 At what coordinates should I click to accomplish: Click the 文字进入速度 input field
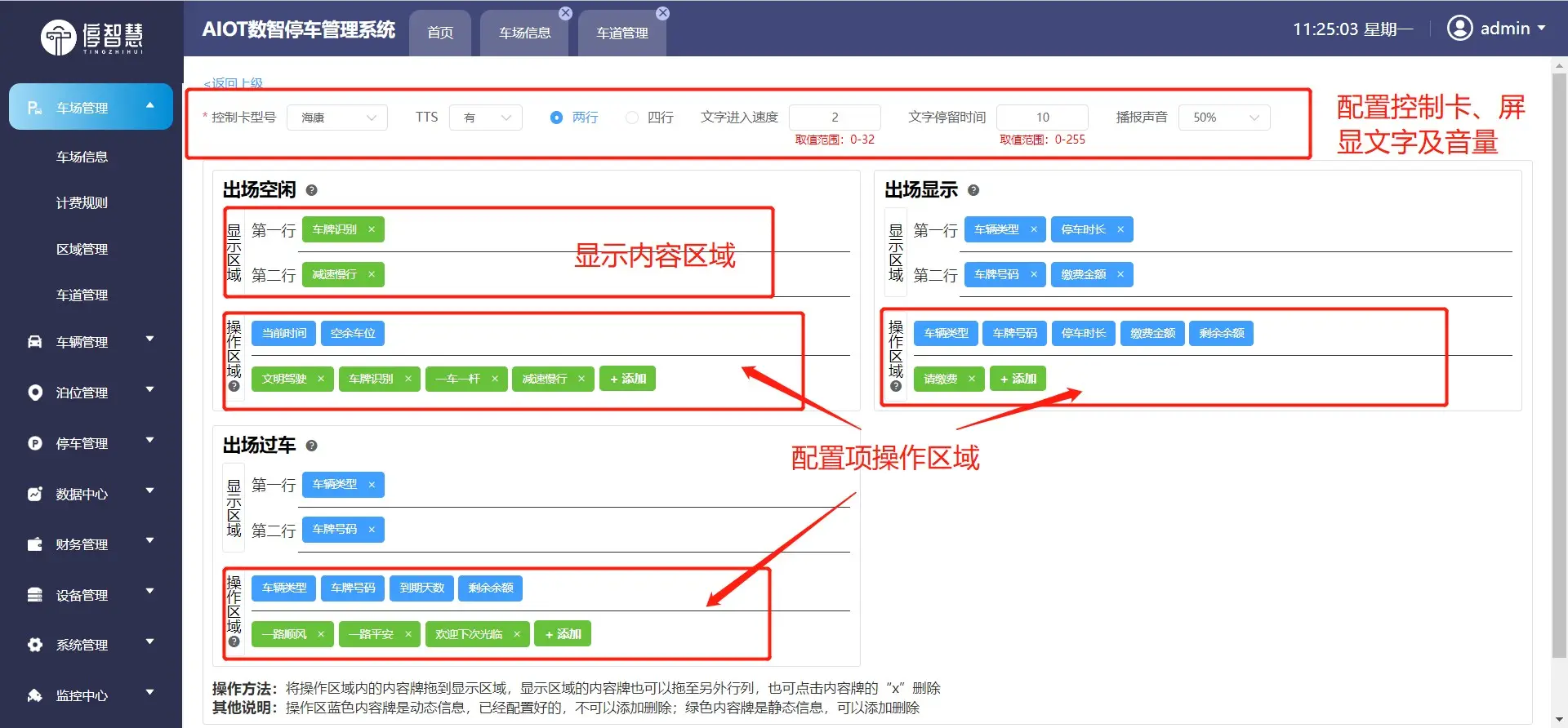coord(835,118)
